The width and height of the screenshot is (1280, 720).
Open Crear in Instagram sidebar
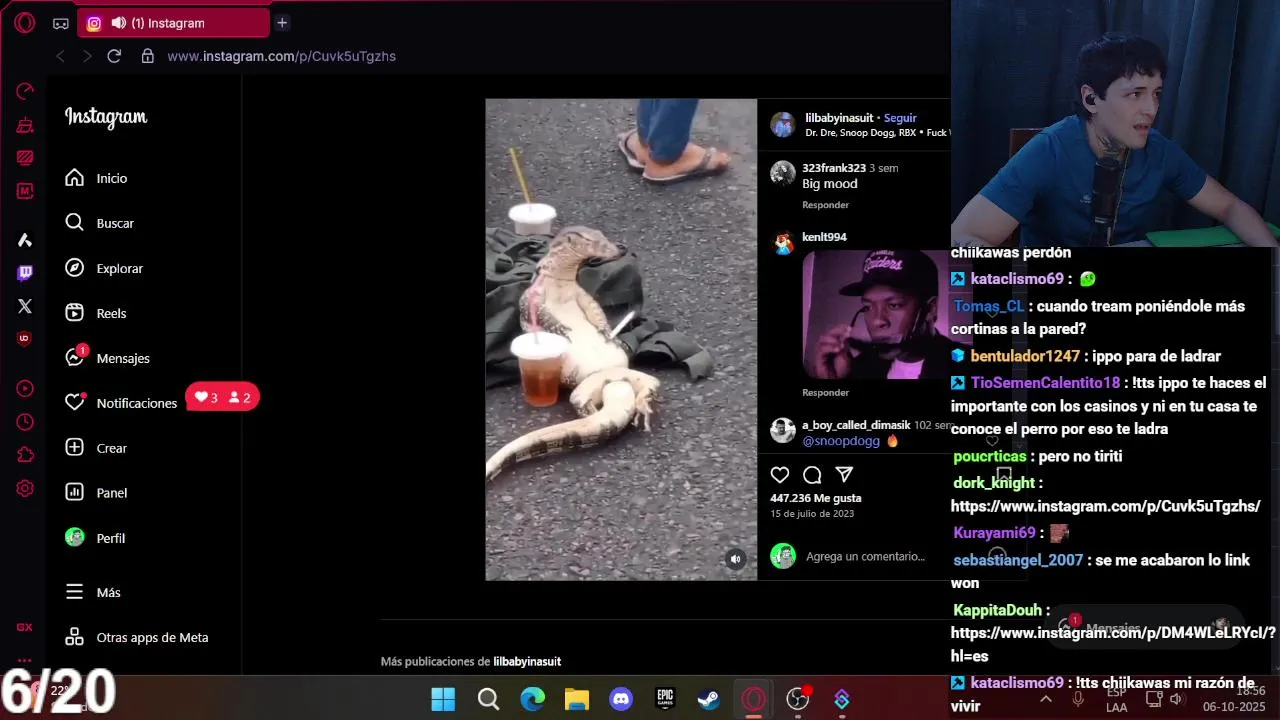coord(96,448)
